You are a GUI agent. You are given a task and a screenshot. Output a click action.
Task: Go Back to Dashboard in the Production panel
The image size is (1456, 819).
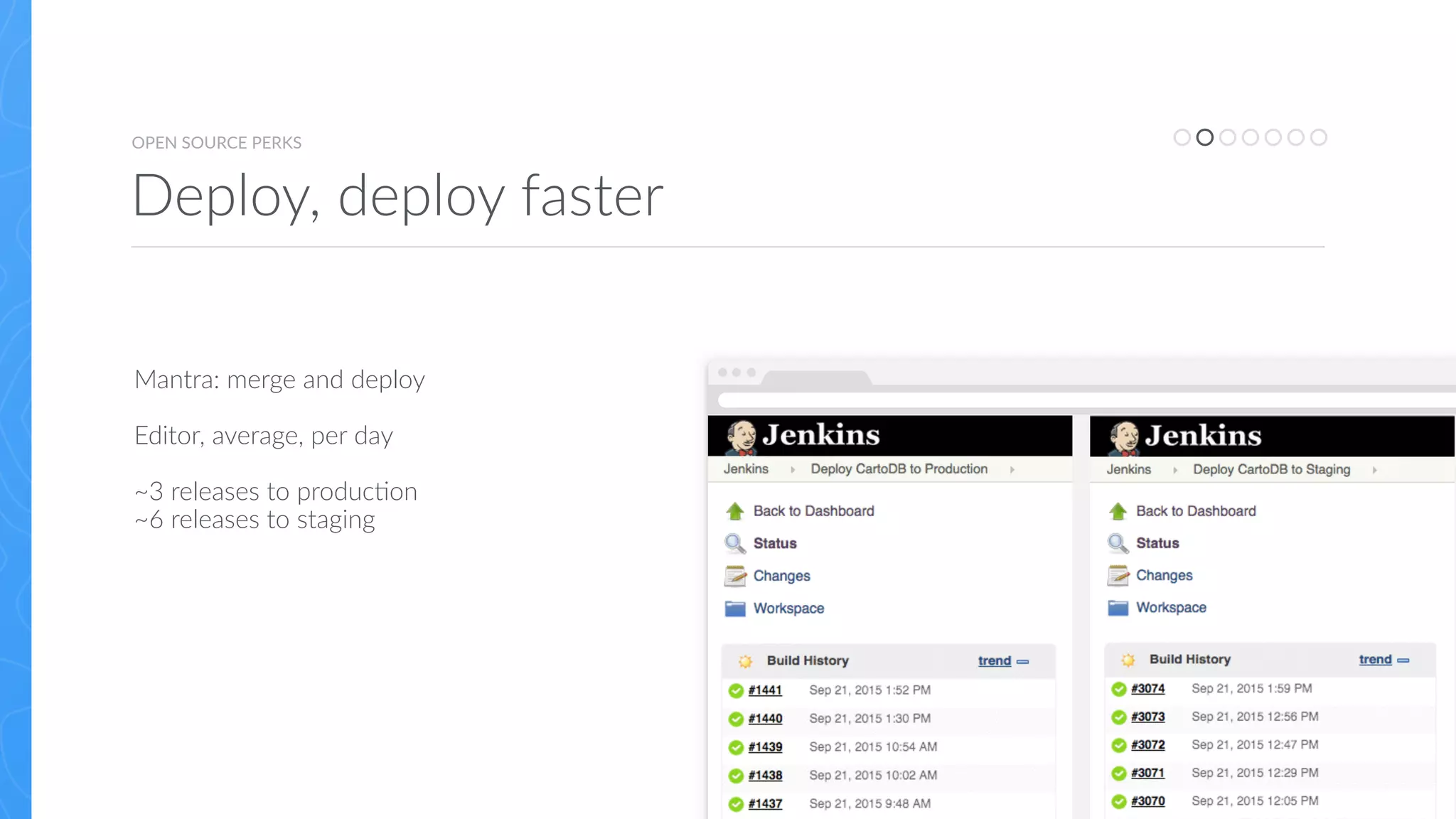(814, 511)
